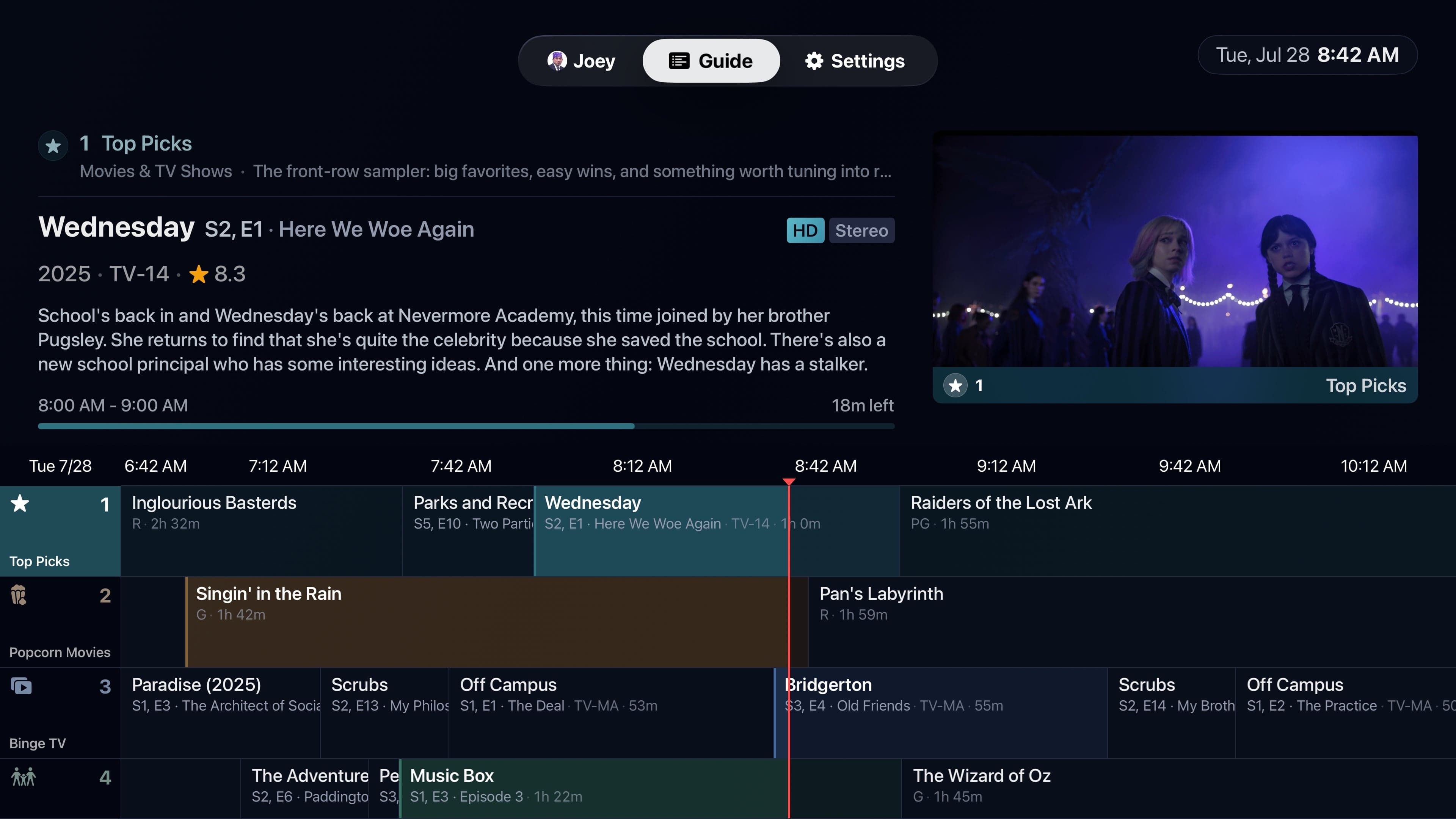Viewport: 1456px width, 819px height.
Task: Click the date and time display
Action: point(1307,55)
